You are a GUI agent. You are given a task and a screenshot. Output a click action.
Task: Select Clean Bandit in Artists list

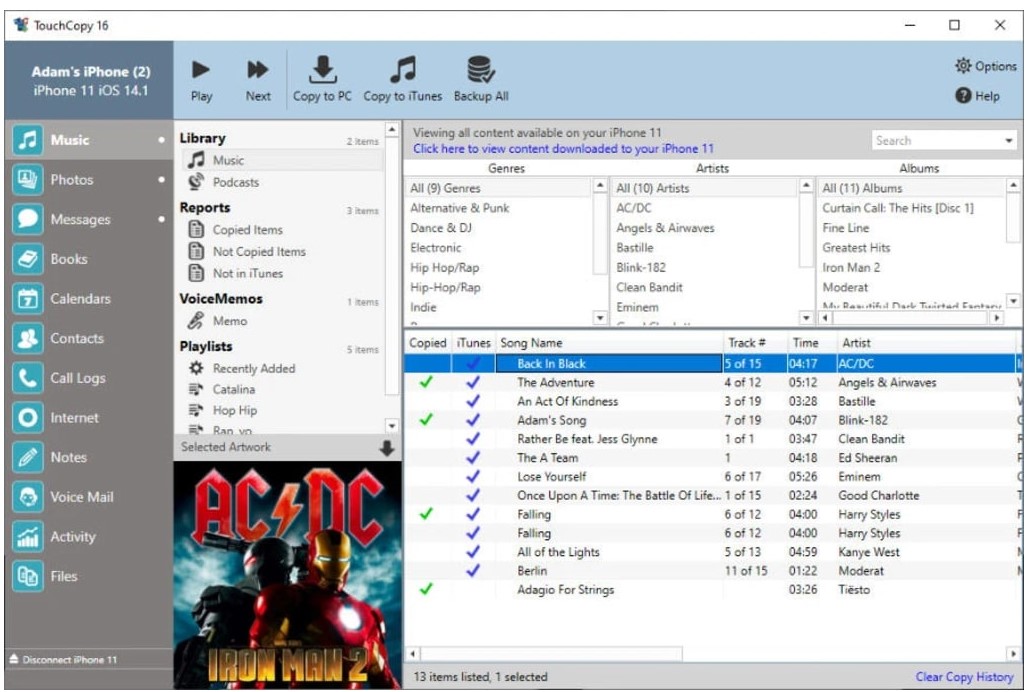[705, 287]
